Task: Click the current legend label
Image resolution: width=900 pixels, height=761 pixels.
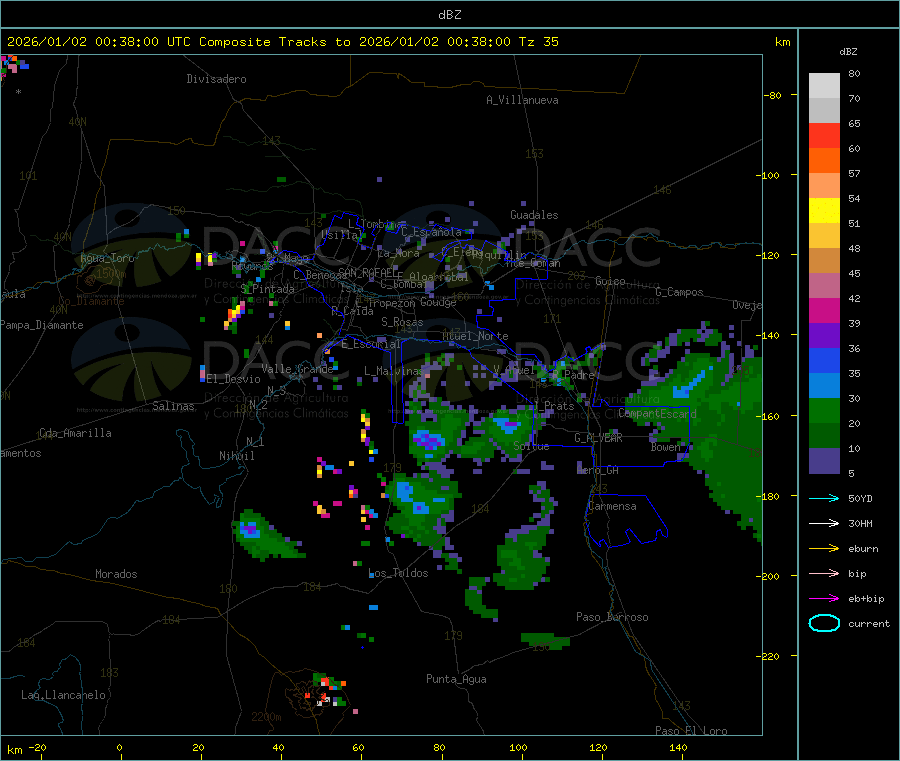Action: pyautogui.click(x=869, y=624)
